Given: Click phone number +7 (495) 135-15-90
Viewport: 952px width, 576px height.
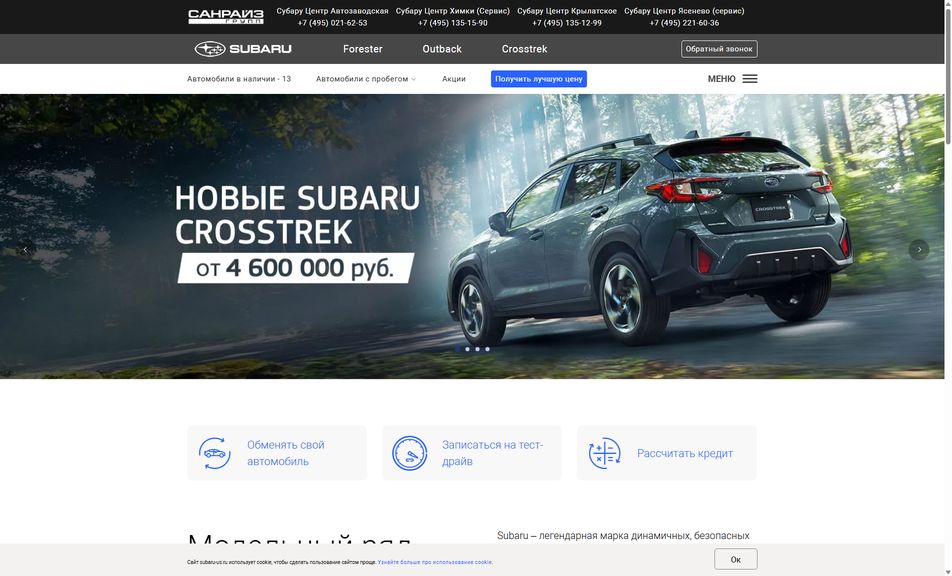Looking at the screenshot, I should click(x=452, y=23).
